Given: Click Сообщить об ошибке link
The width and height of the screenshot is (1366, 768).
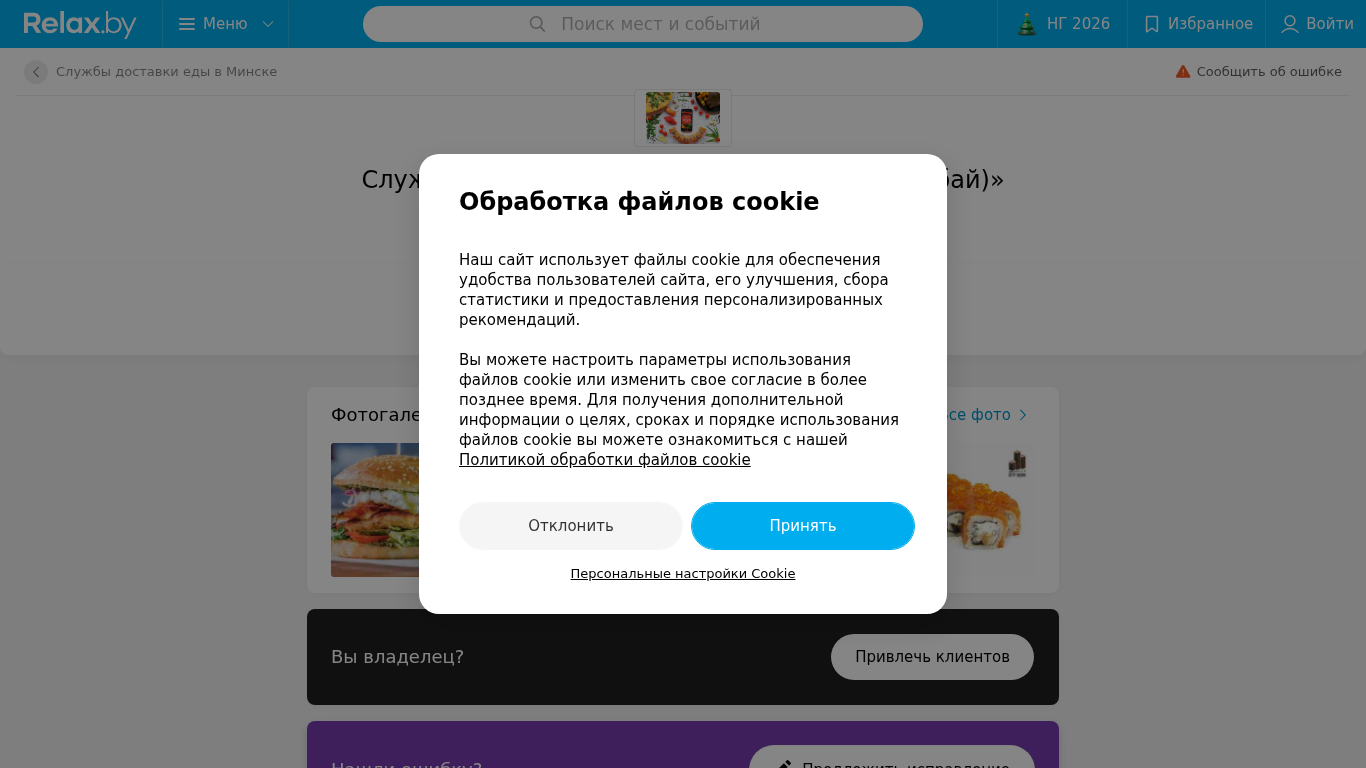Looking at the screenshot, I should pyautogui.click(x=1269, y=72).
